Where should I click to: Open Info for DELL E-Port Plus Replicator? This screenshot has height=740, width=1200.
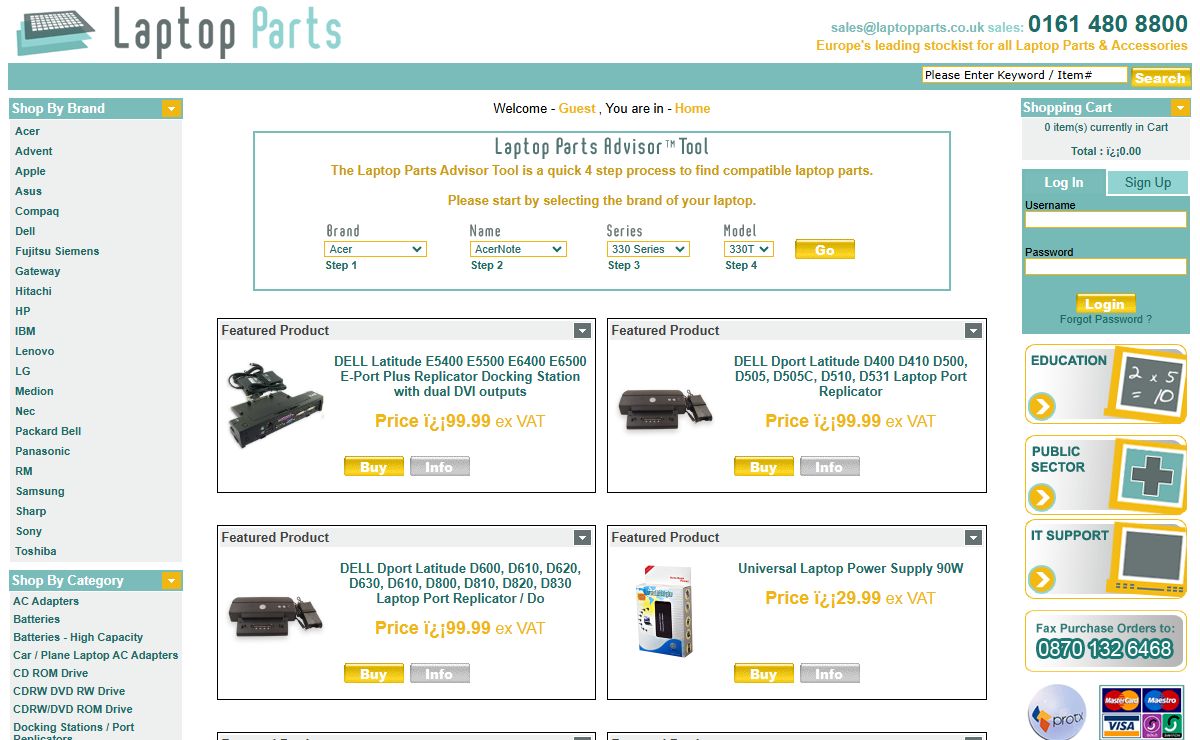click(x=439, y=467)
